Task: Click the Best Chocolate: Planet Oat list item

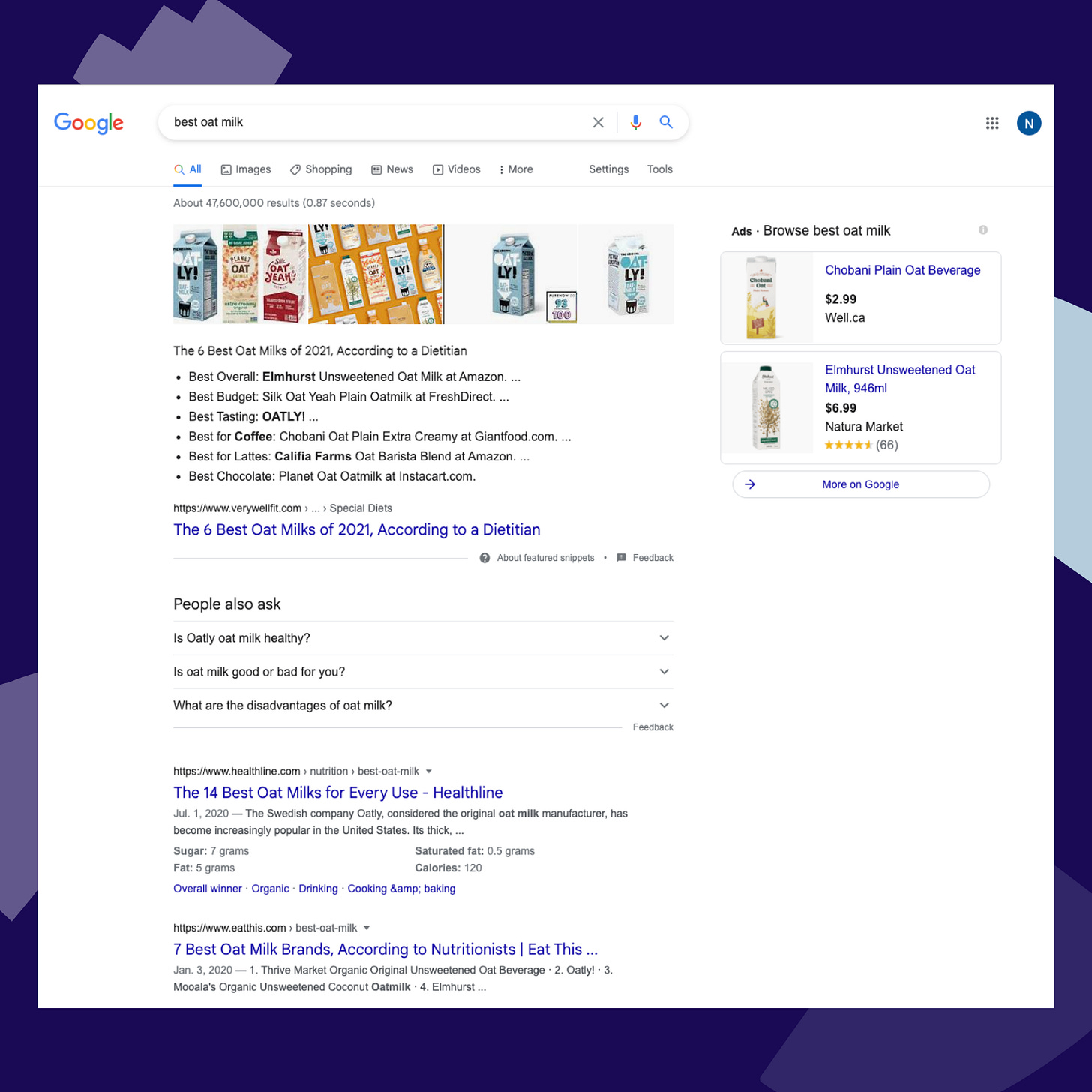Action: tap(332, 477)
